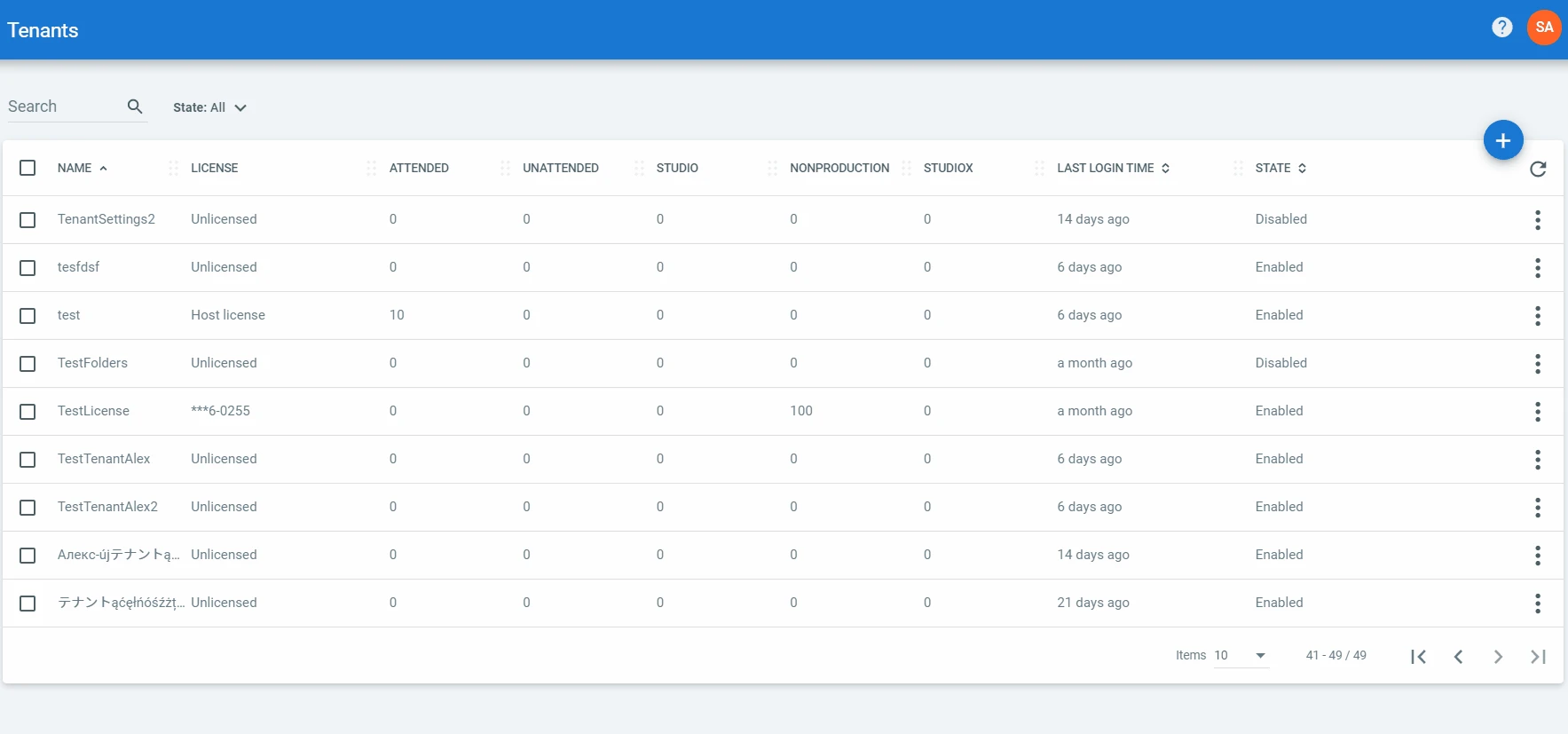The image size is (1568, 734).
Task: Click the STUDIO column header
Action: click(x=677, y=168)
